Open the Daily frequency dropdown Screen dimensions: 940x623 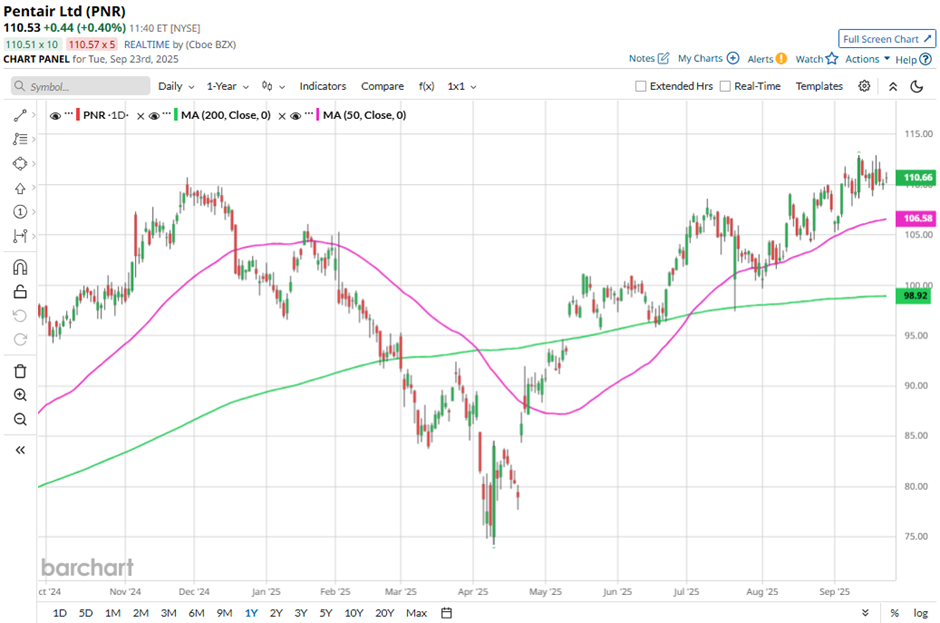tap(175, 87)
